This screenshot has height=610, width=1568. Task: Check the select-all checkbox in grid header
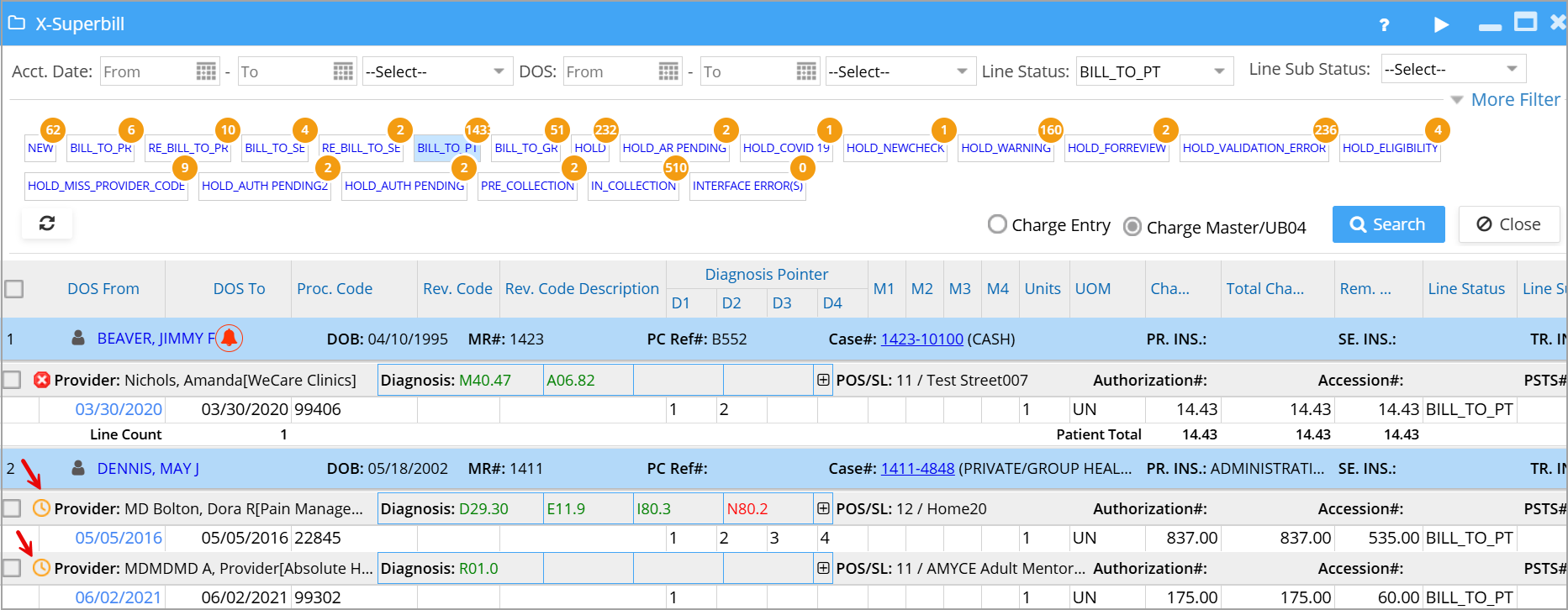14,289
